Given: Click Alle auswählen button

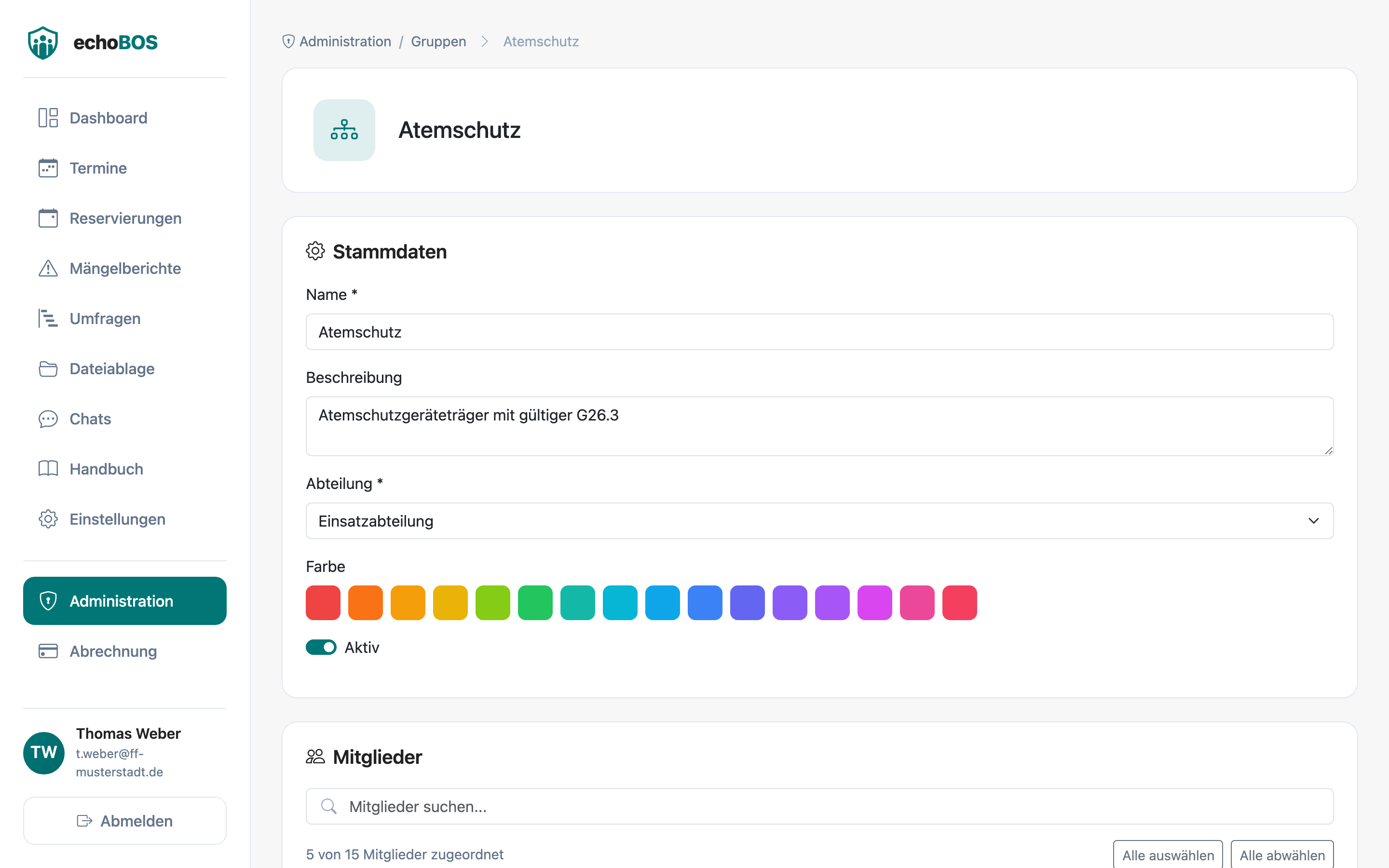Looking at the screenshot, I should click(x=1168, y=855).
